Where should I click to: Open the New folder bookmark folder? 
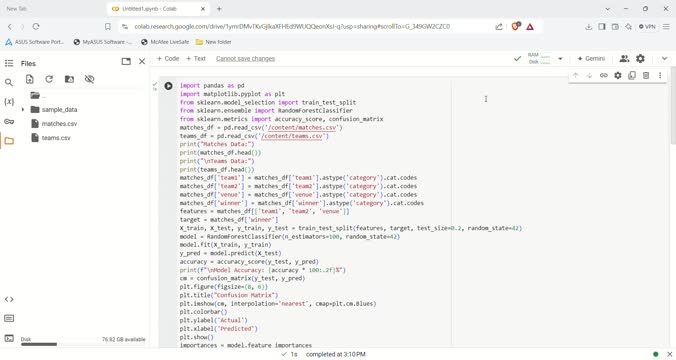213,42
